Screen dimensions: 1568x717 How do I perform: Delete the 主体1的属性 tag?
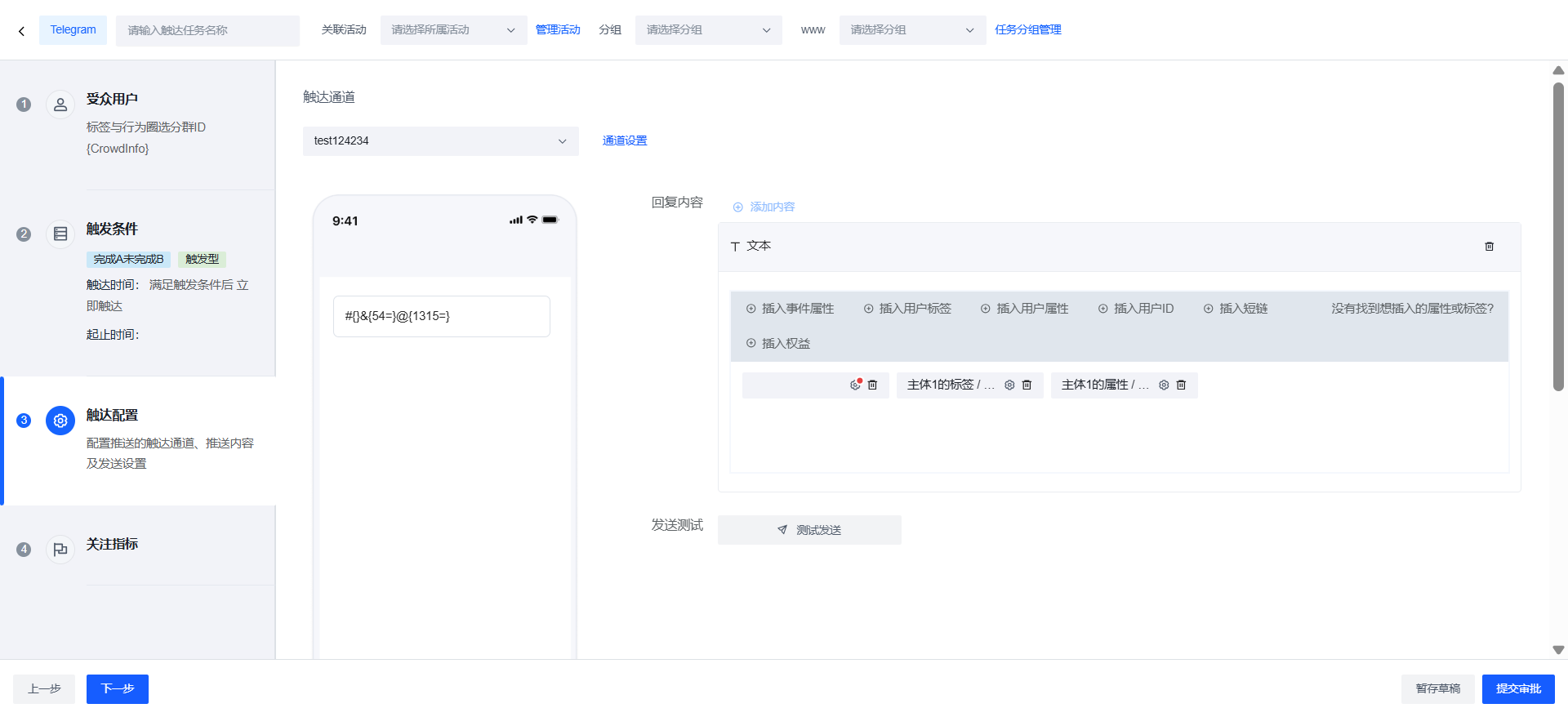click(1181, 385)
